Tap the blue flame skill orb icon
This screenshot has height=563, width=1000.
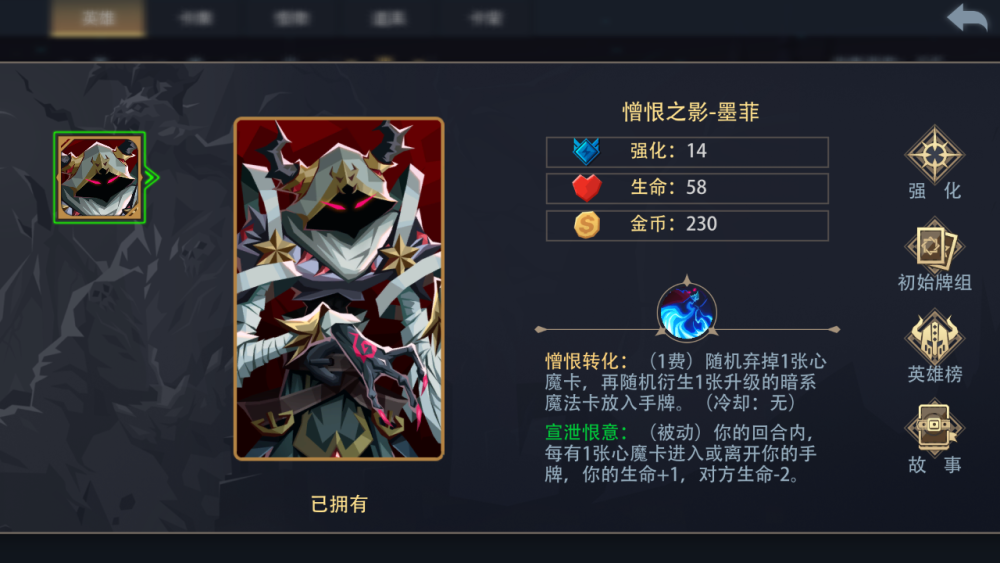687,312
